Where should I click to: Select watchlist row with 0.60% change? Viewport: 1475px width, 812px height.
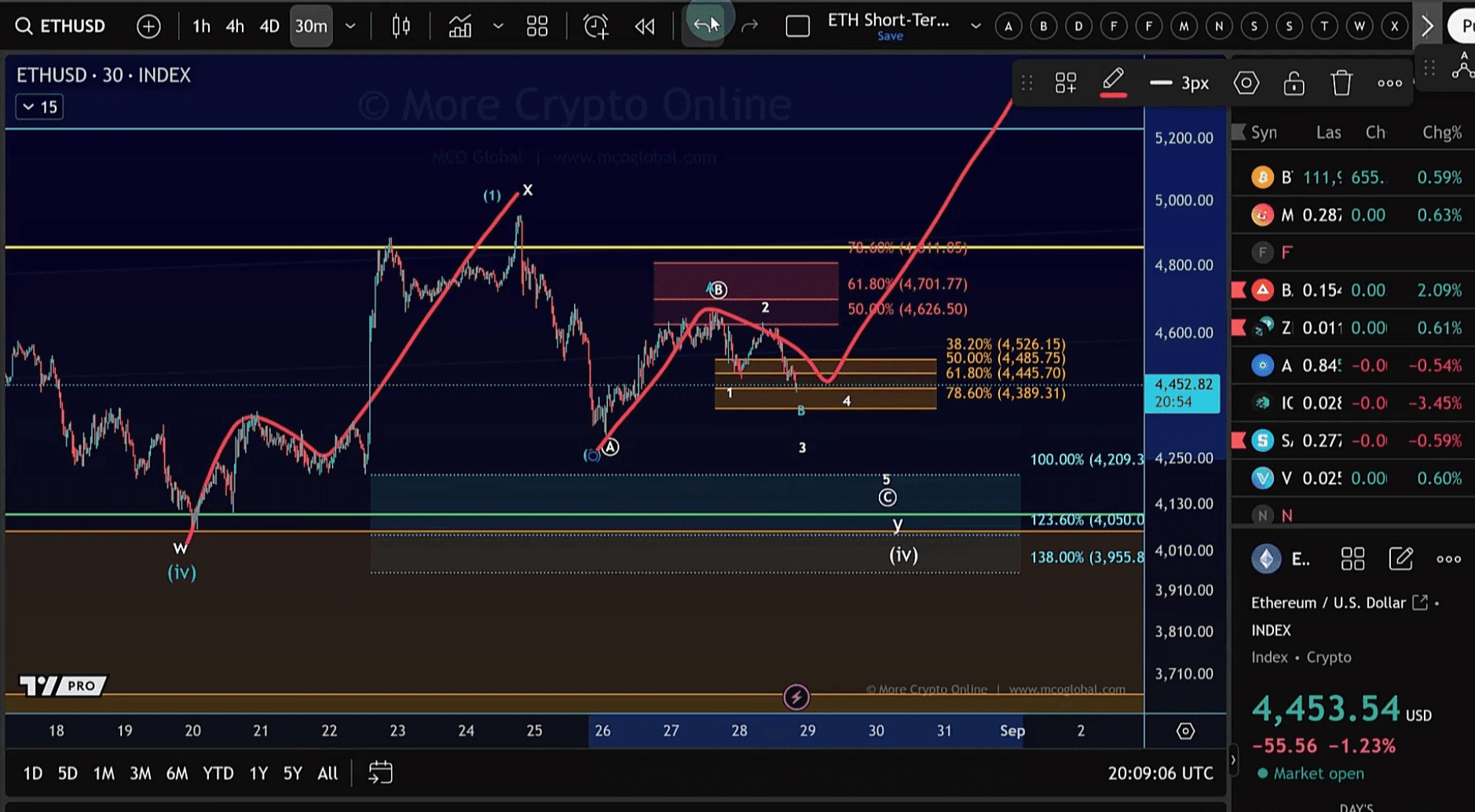click(1353, 478)
